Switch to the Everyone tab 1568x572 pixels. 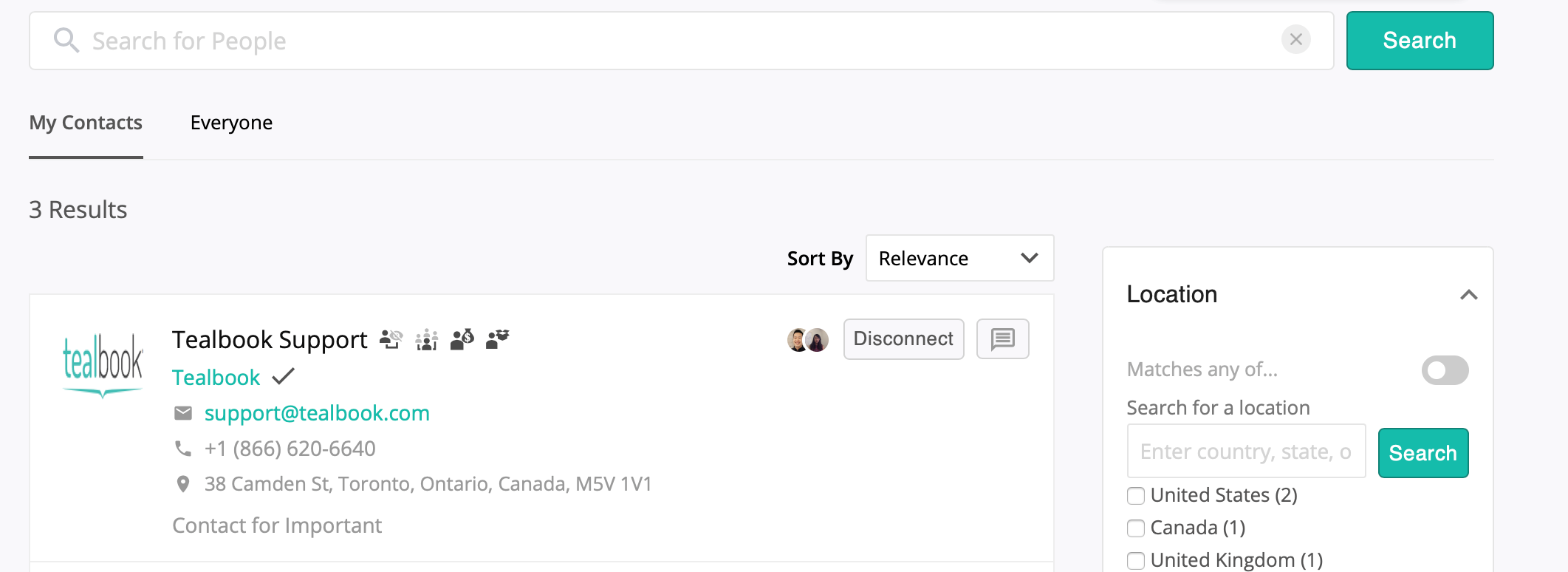(231, 123)
